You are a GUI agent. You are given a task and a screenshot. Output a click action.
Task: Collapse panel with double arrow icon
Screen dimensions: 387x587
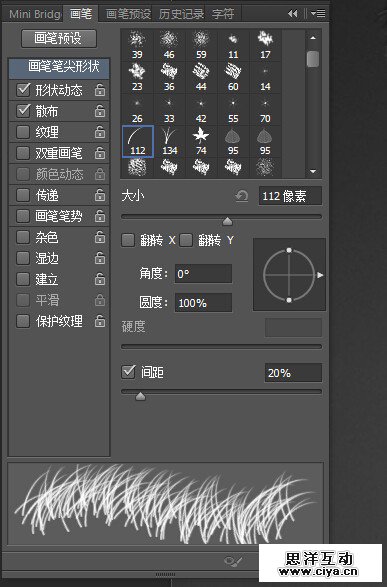(x=293, y=14)
